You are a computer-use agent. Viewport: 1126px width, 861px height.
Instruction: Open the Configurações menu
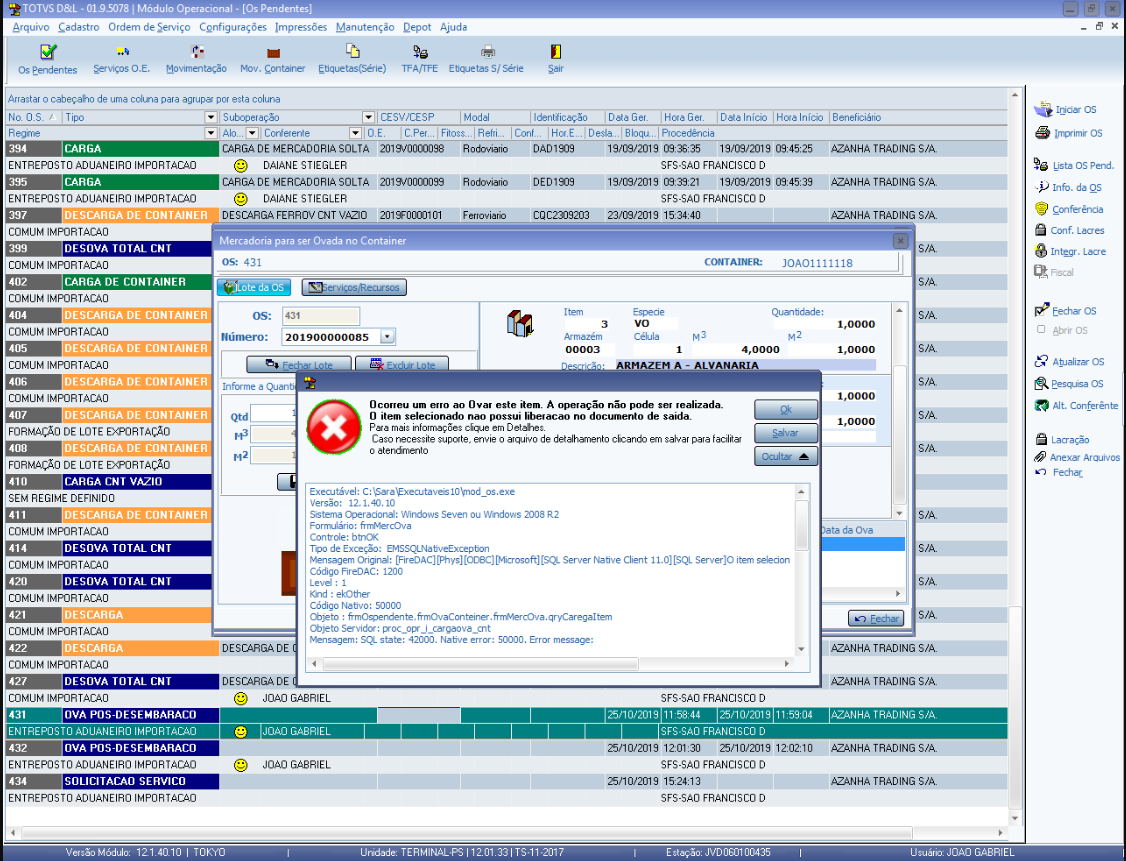coord(233,27)
